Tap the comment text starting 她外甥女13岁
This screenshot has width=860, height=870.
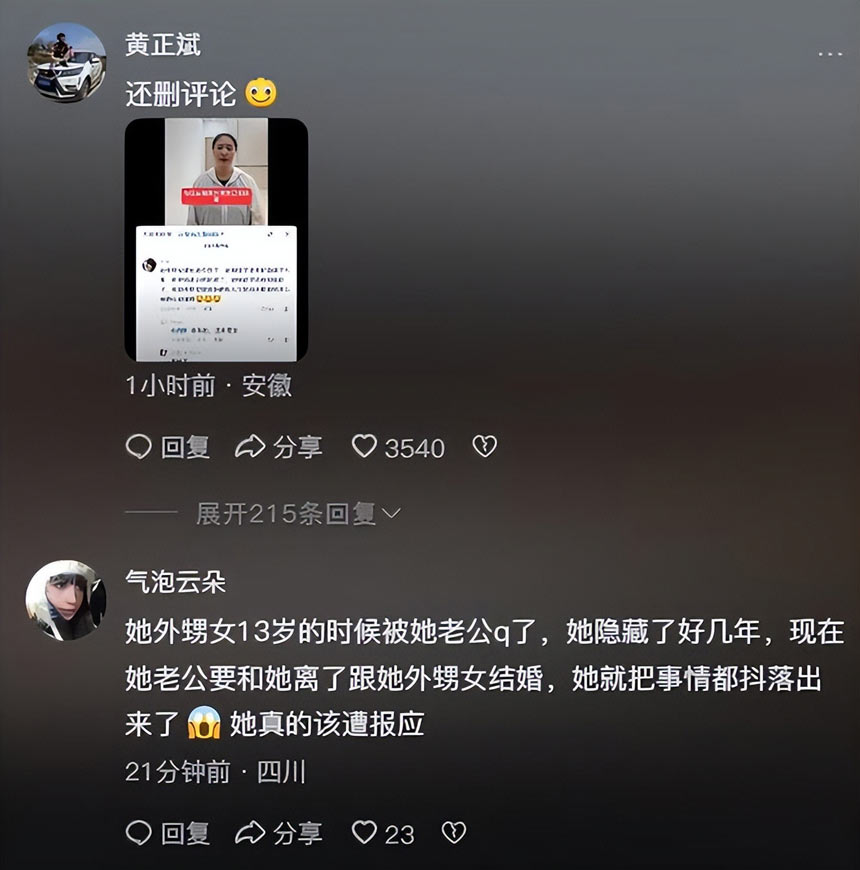pos(484,678)
